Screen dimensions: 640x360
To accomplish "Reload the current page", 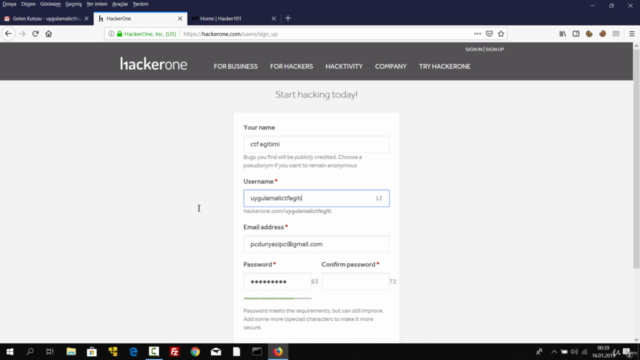I will tap(36, 34).
